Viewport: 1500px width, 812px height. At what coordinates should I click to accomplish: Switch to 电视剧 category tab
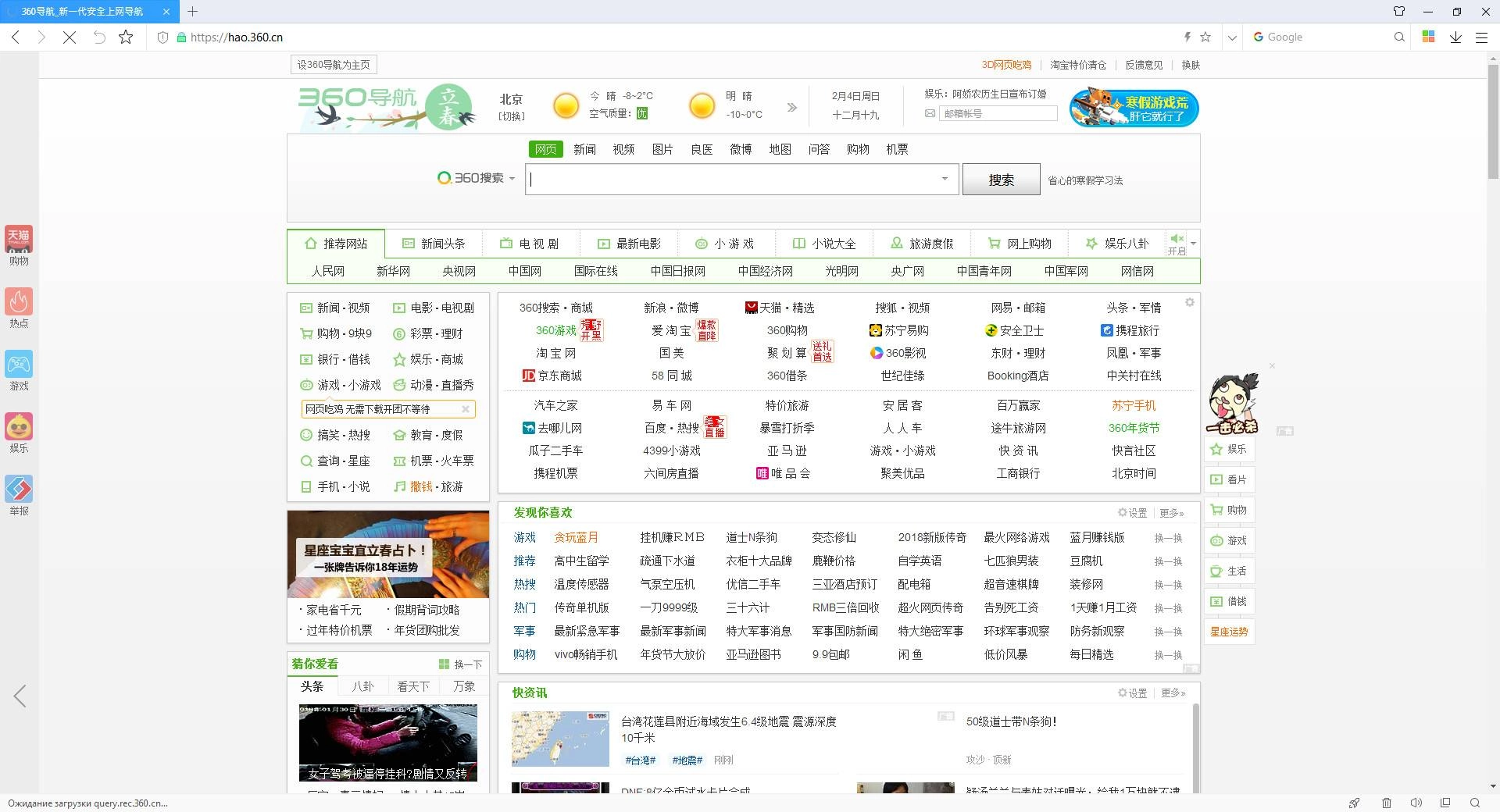[530, 244]
